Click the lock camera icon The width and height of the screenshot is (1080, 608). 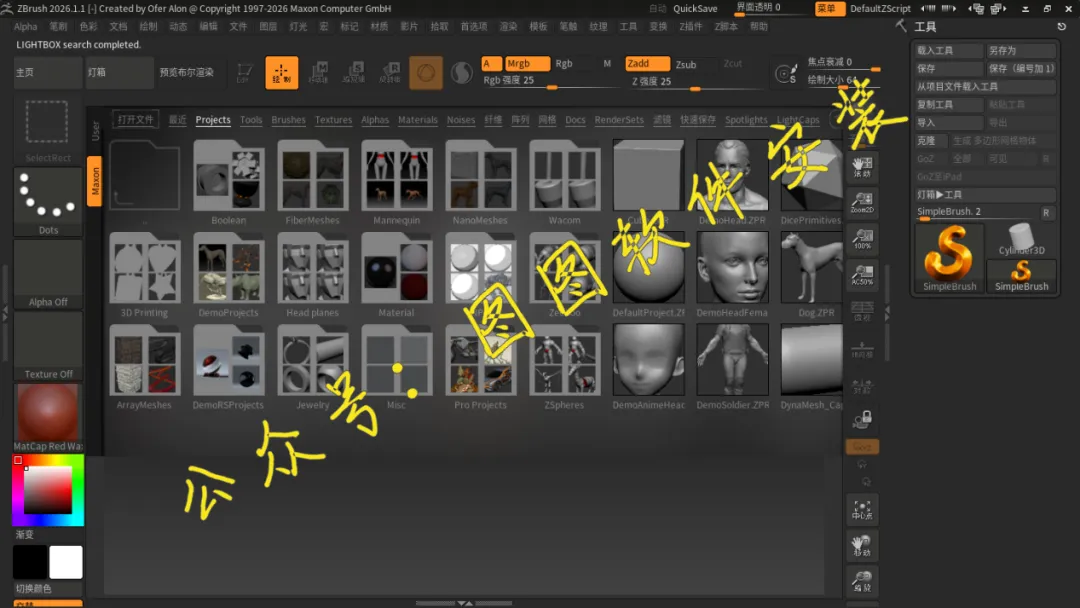click(862, 419)
